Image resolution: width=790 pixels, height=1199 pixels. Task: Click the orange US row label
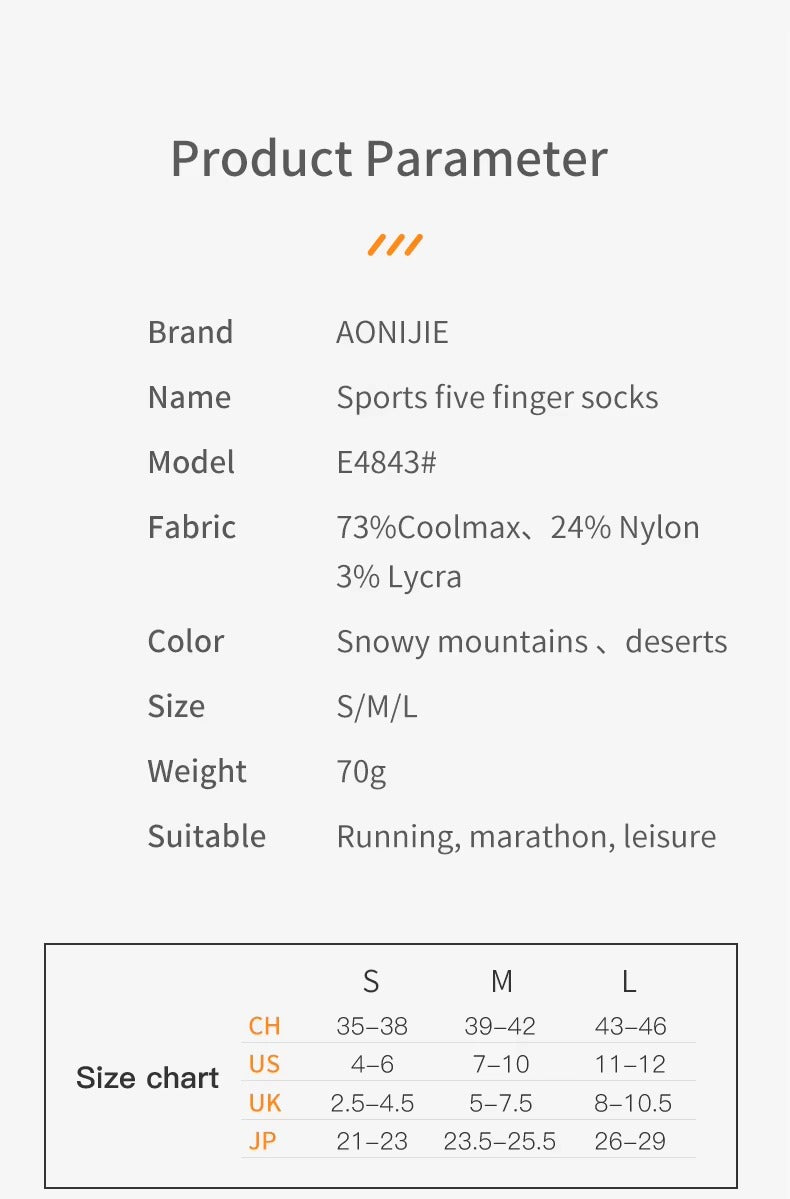tap(264, 1064)
